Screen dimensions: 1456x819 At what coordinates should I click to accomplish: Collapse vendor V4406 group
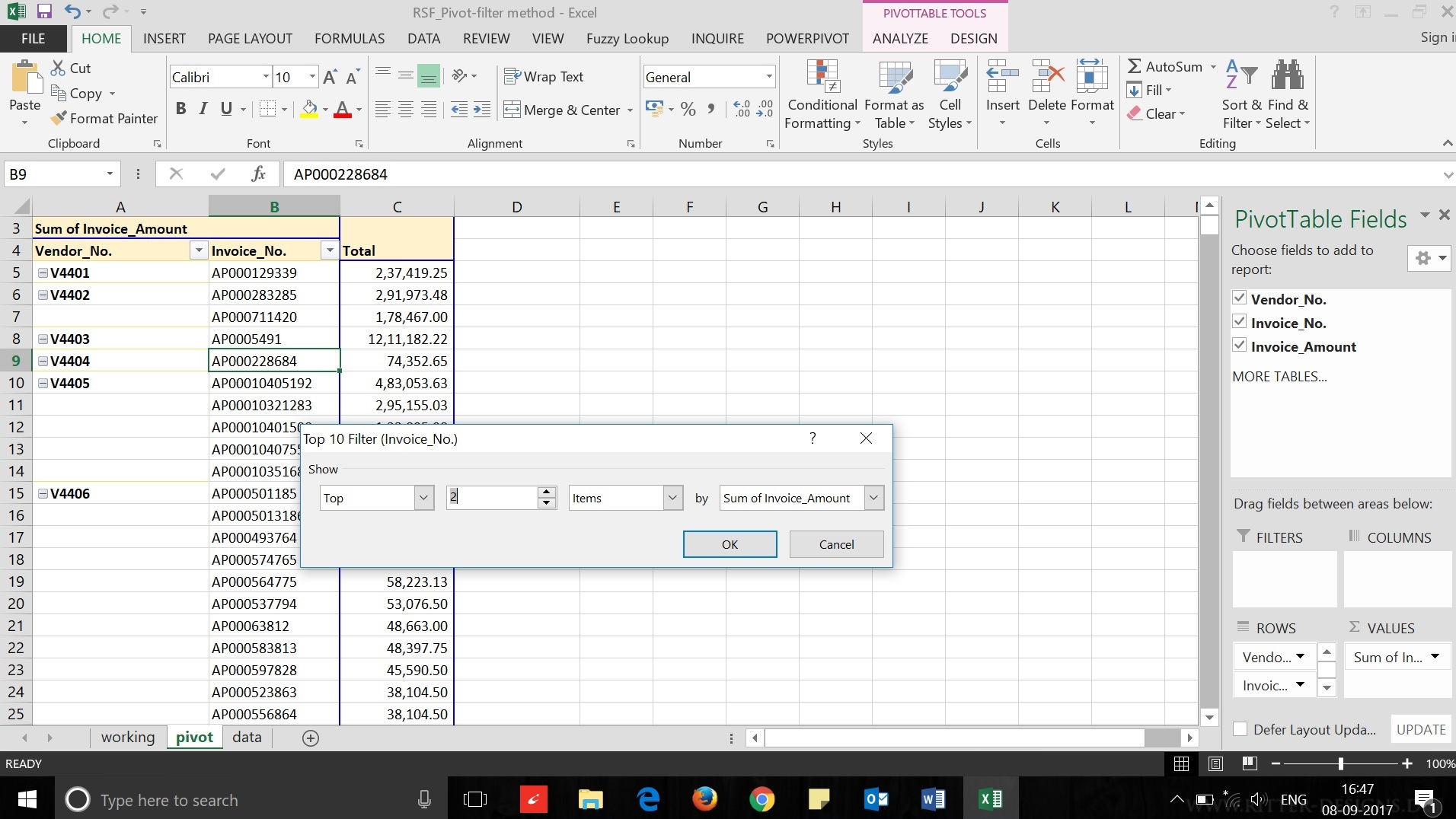click(x=43, y=493)
